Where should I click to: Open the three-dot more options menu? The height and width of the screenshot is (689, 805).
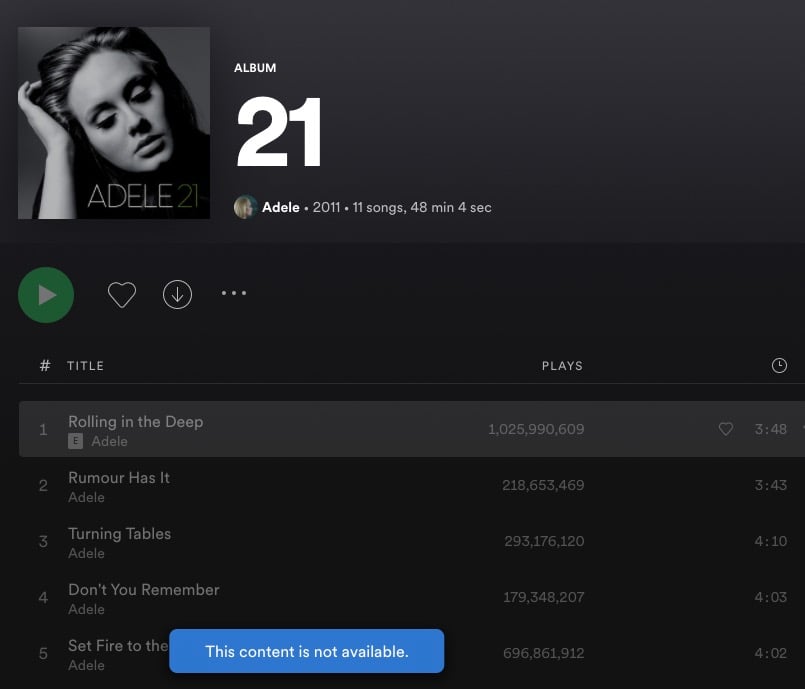[x=233, y=294]
